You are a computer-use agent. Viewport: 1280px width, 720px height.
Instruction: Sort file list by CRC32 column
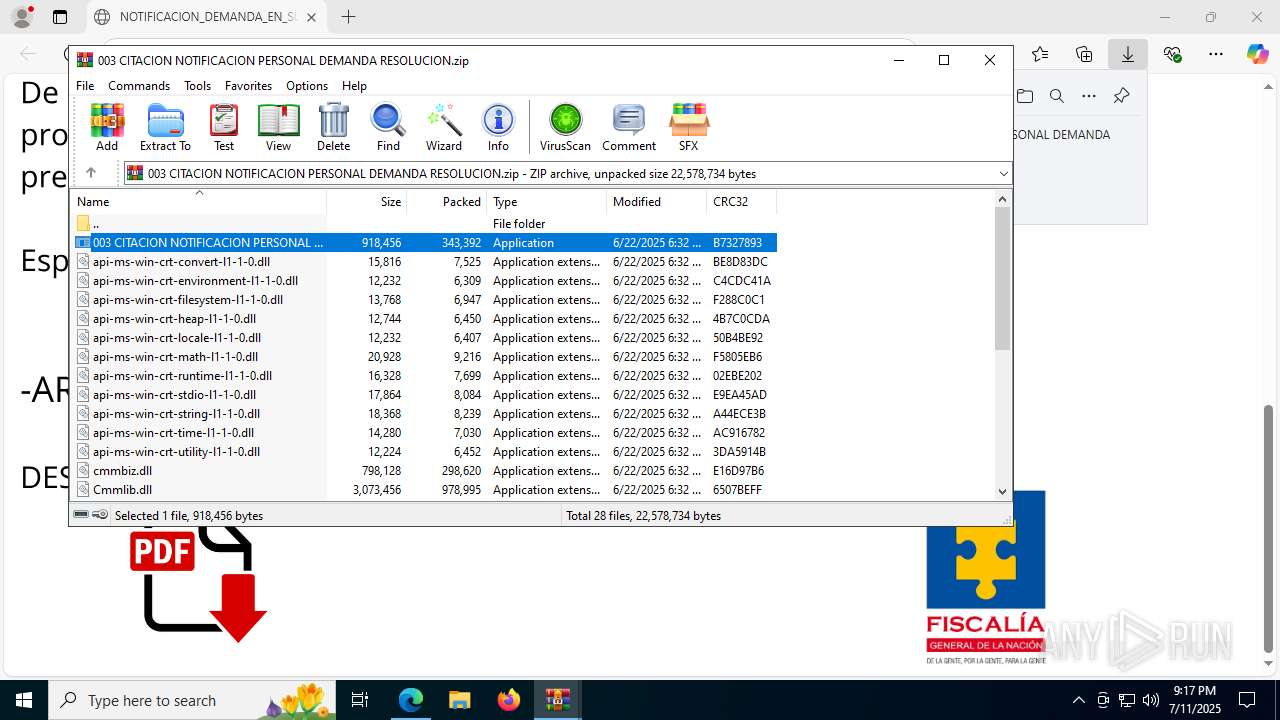[742, 201]
